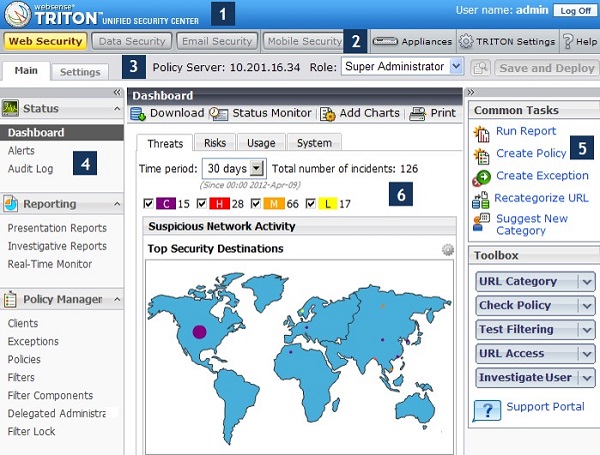Open the Usage dashboard tab

(x=261, y=143)
